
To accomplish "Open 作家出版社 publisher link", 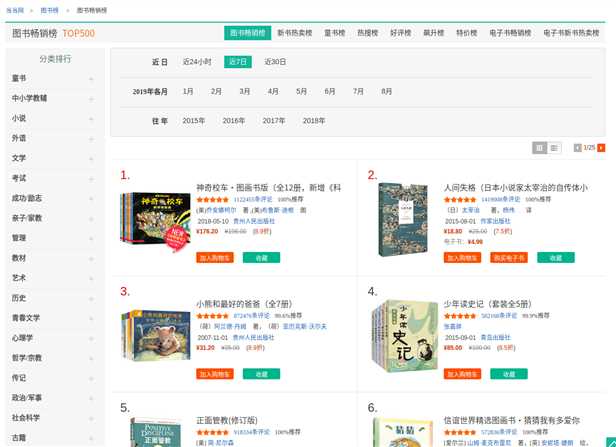I will tap(495, 221).
